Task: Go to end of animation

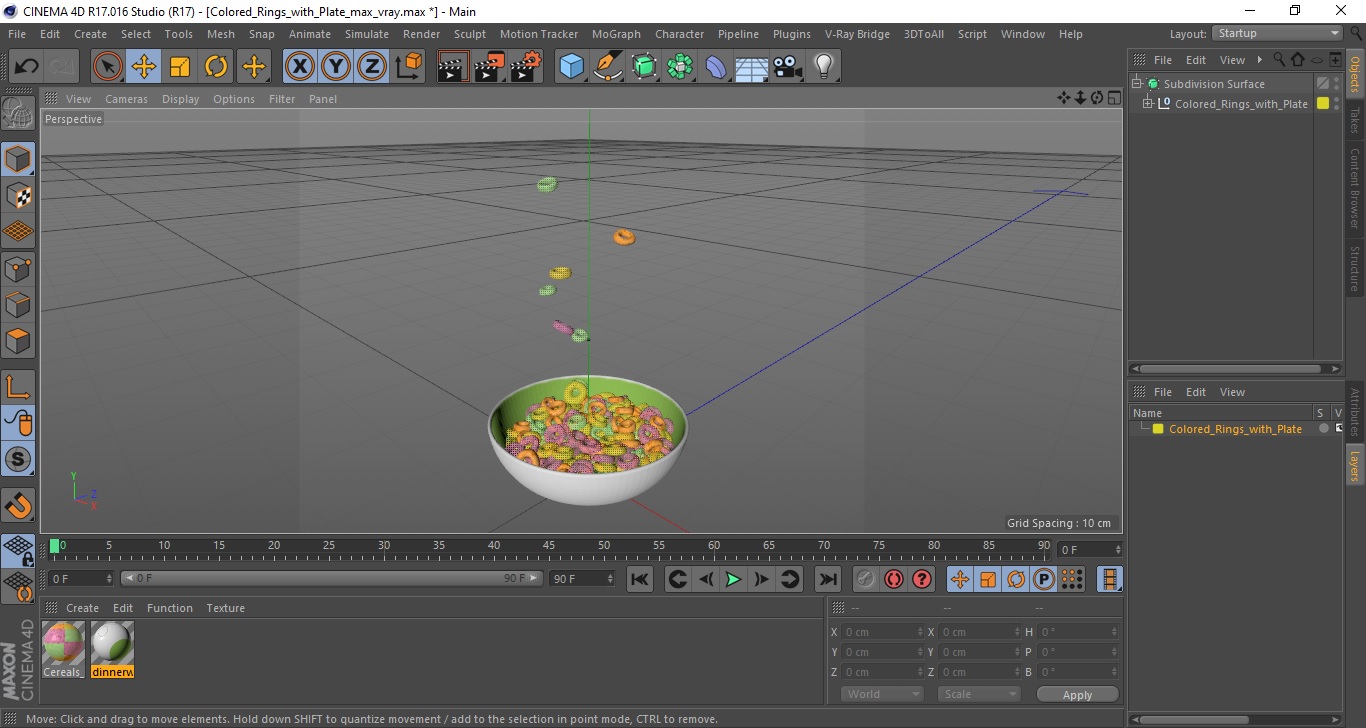Action: (827, 579)
